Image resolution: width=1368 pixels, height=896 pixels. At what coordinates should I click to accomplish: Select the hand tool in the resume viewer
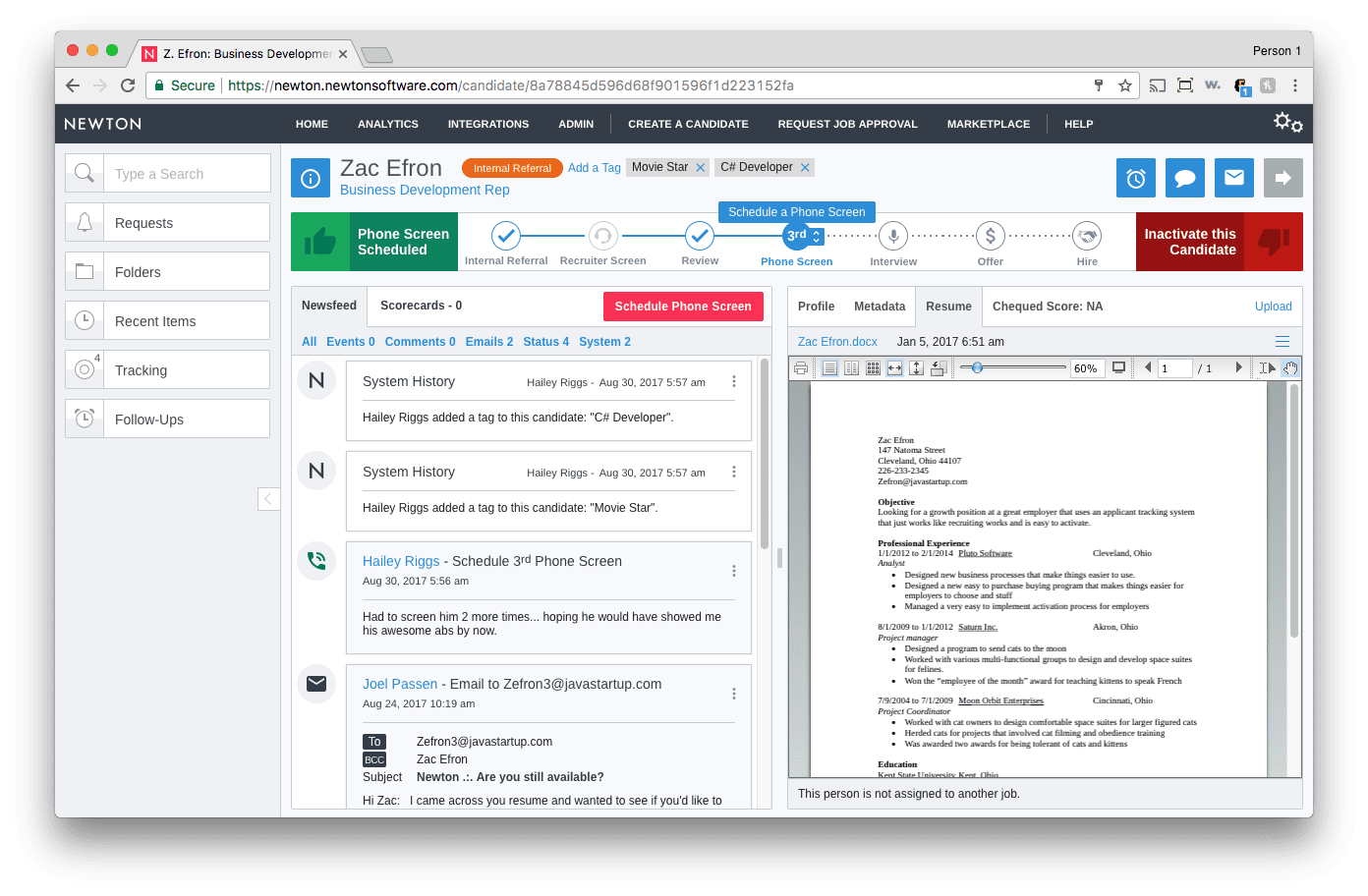click(x=1289, y=367)
